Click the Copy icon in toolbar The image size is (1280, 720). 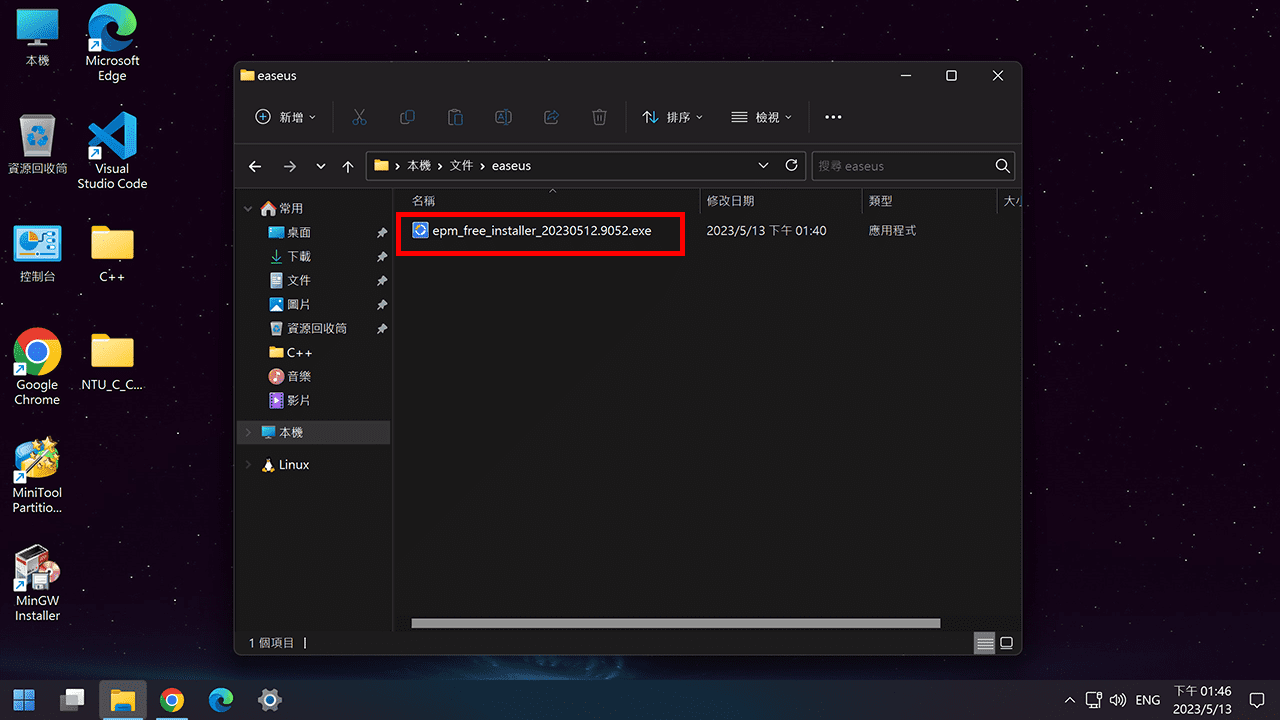(x=407, y=117)
